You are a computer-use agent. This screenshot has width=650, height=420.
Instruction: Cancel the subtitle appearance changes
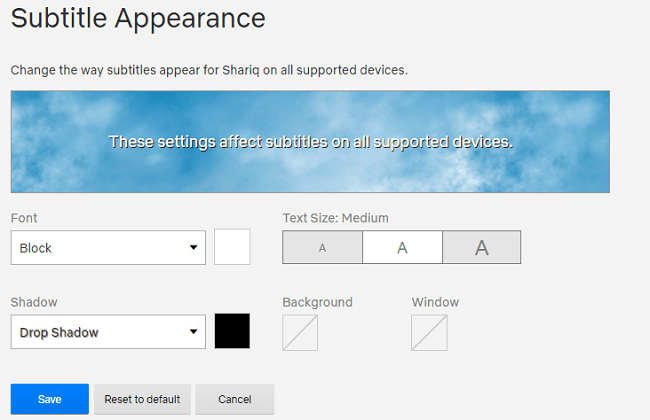(x=235, y=399)
